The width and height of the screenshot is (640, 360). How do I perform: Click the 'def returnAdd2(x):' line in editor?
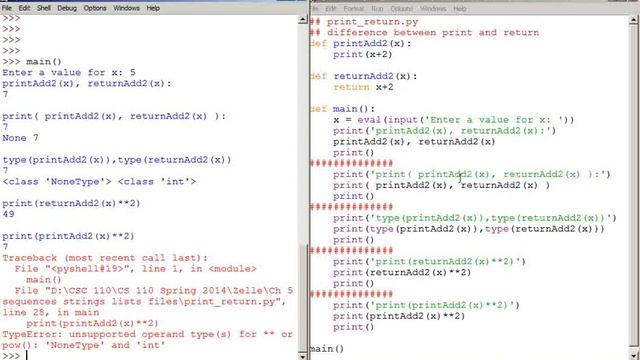pyautogui.click(x=363, y=76)
